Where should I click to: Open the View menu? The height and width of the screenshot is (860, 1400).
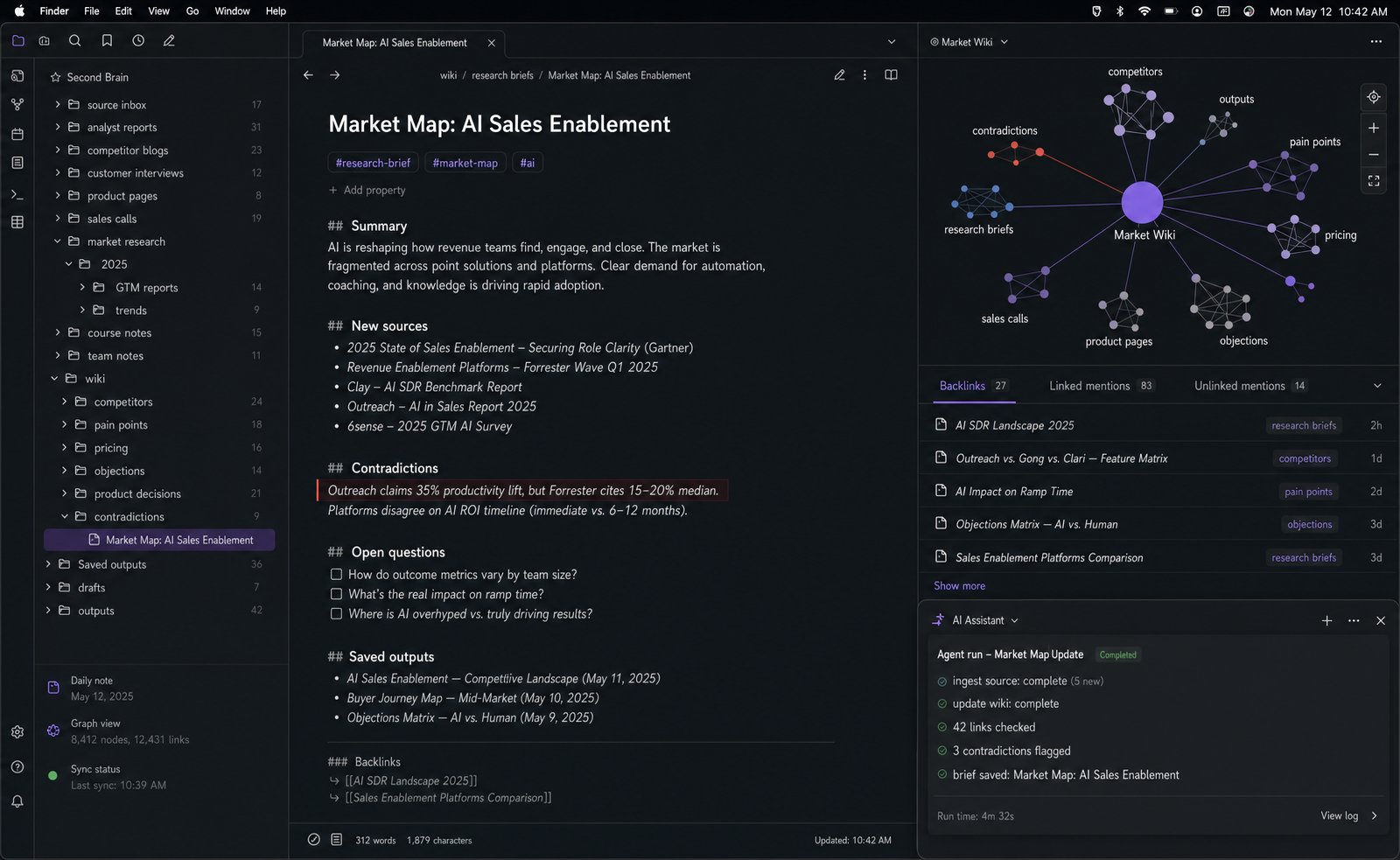(x=158, y=11)
